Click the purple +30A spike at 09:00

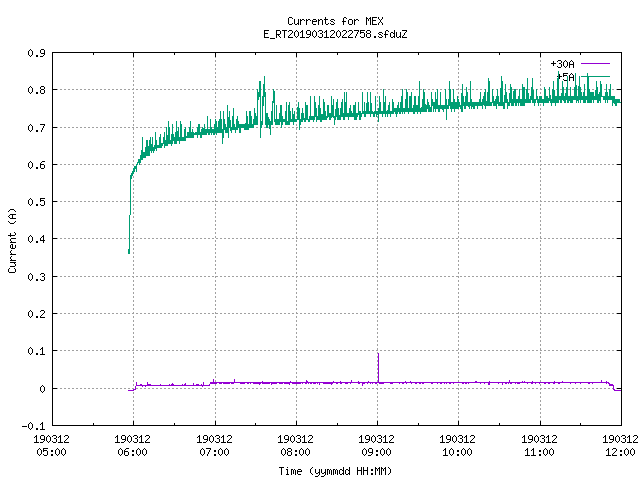(x=378, y=367)
